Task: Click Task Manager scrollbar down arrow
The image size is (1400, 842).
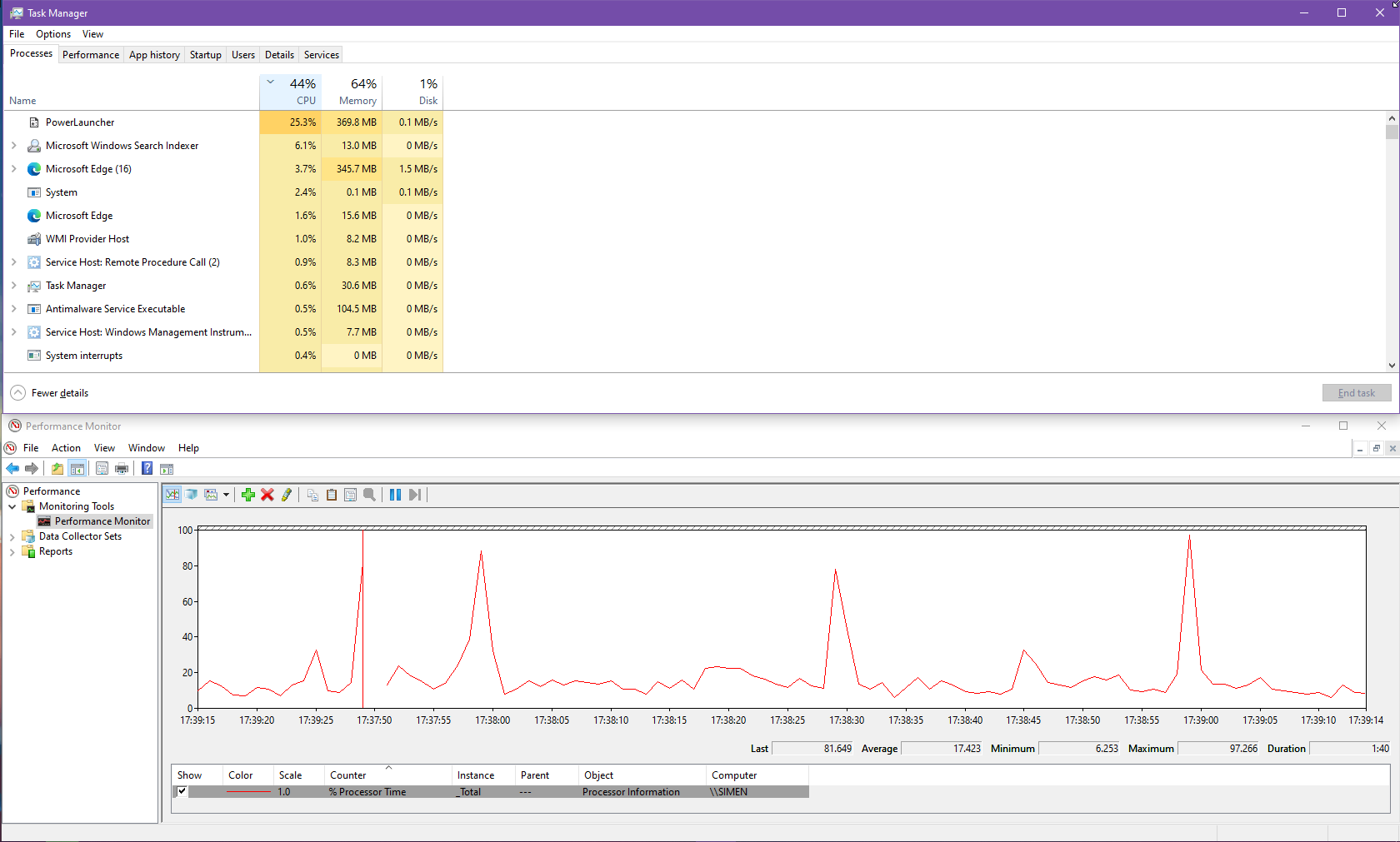Action: 1392,365
